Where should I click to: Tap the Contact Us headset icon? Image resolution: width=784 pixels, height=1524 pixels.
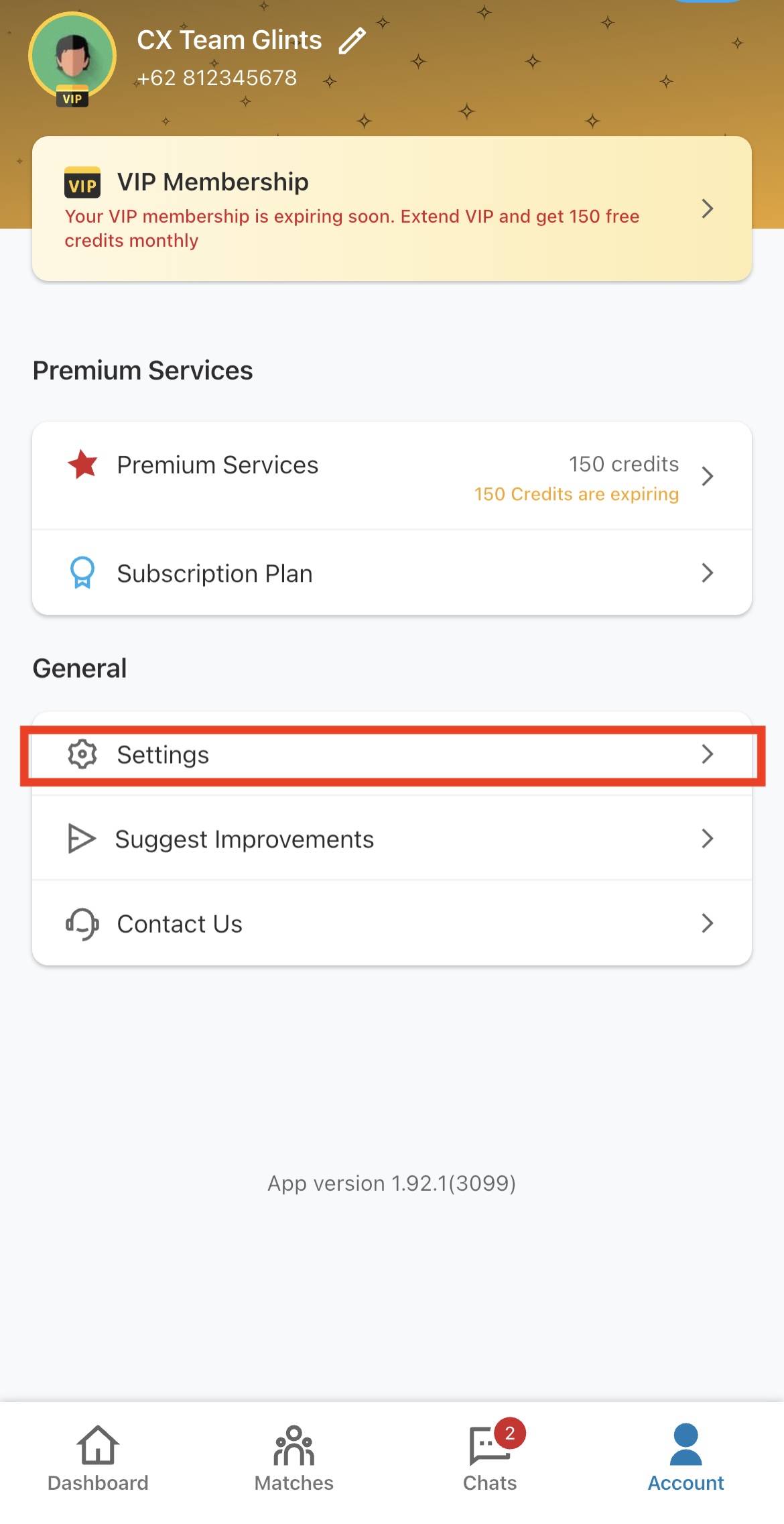81,923
